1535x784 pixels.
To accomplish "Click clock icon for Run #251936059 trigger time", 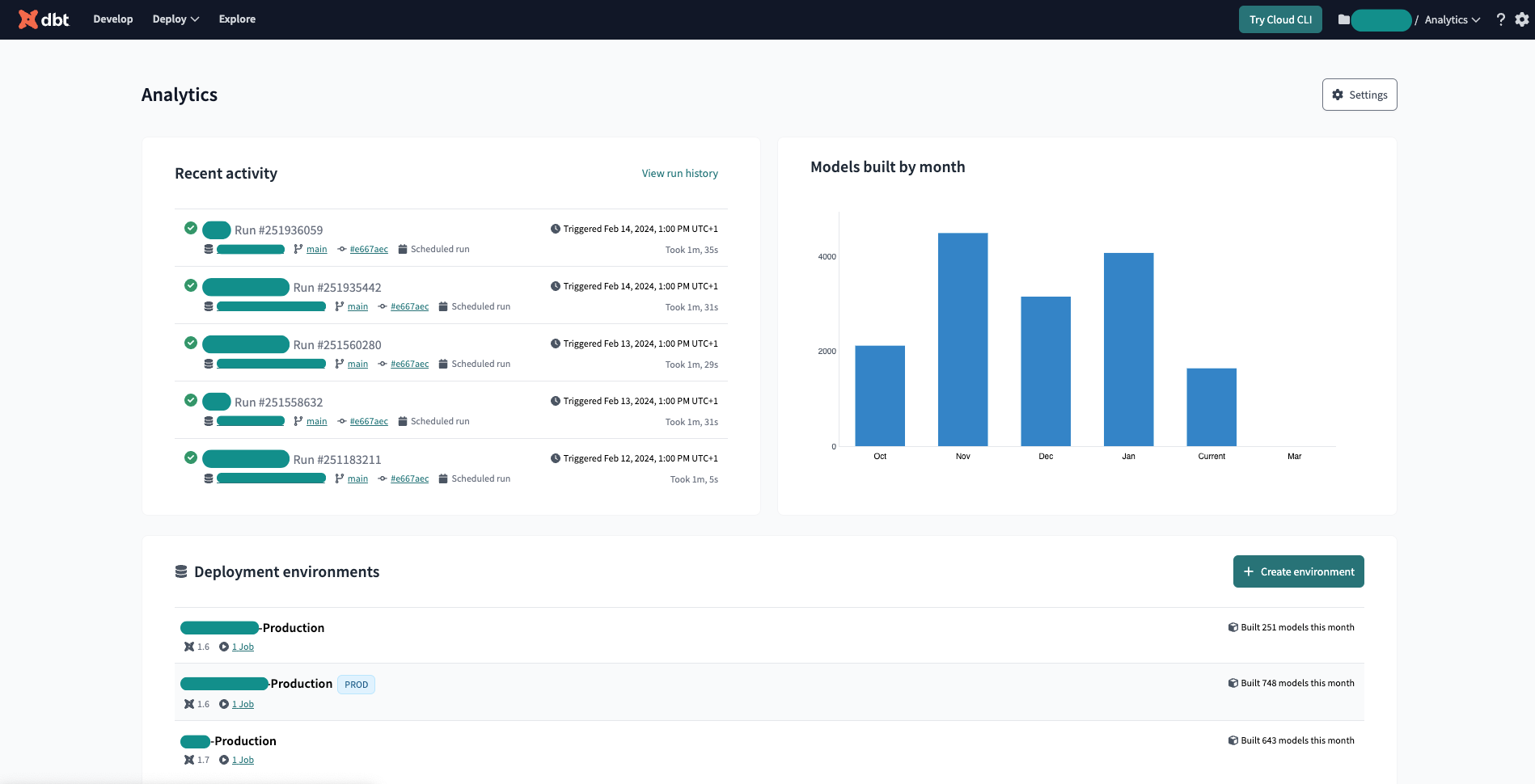I will click(556, 229).
